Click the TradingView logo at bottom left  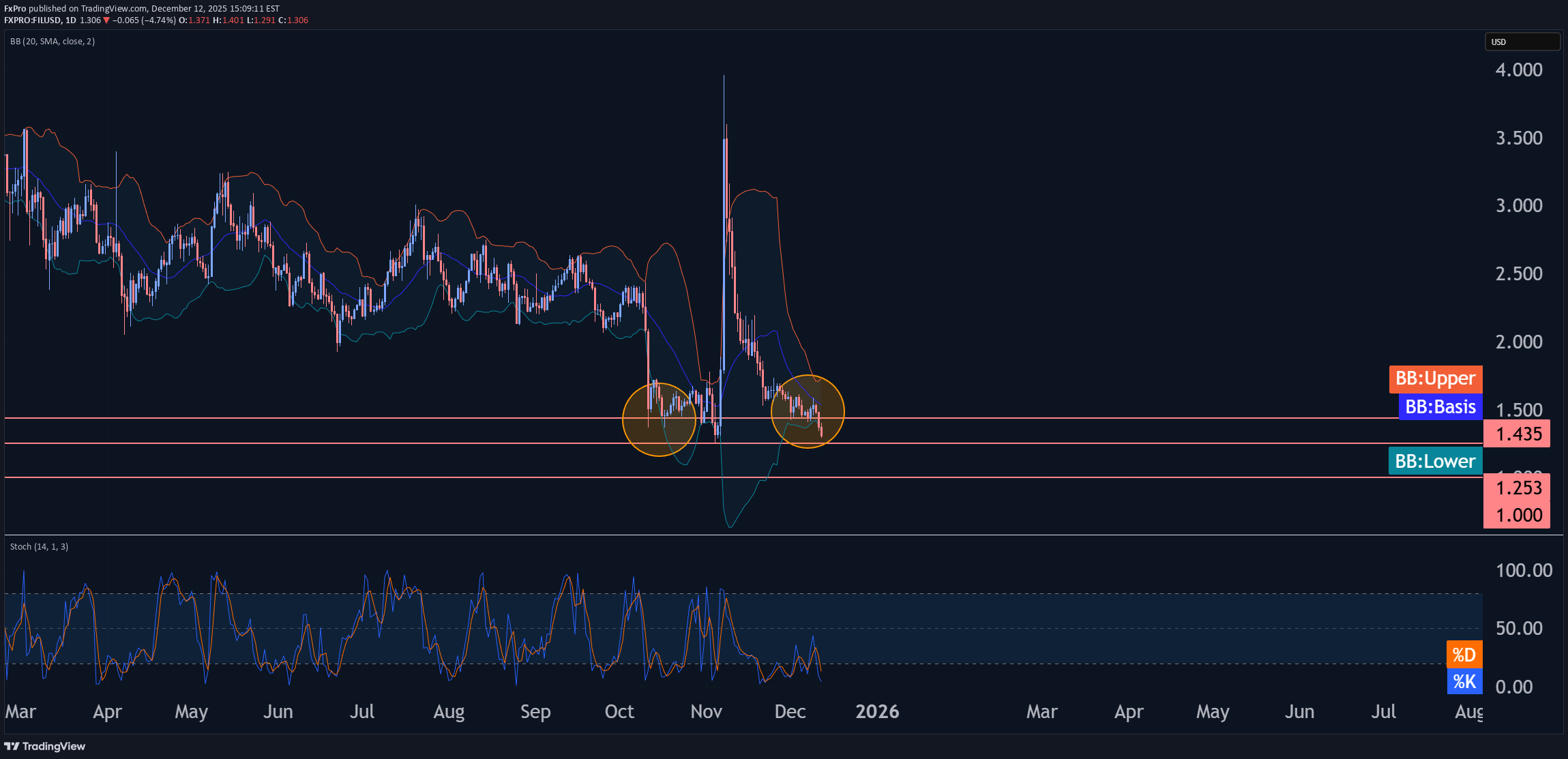tap(45, 746)
